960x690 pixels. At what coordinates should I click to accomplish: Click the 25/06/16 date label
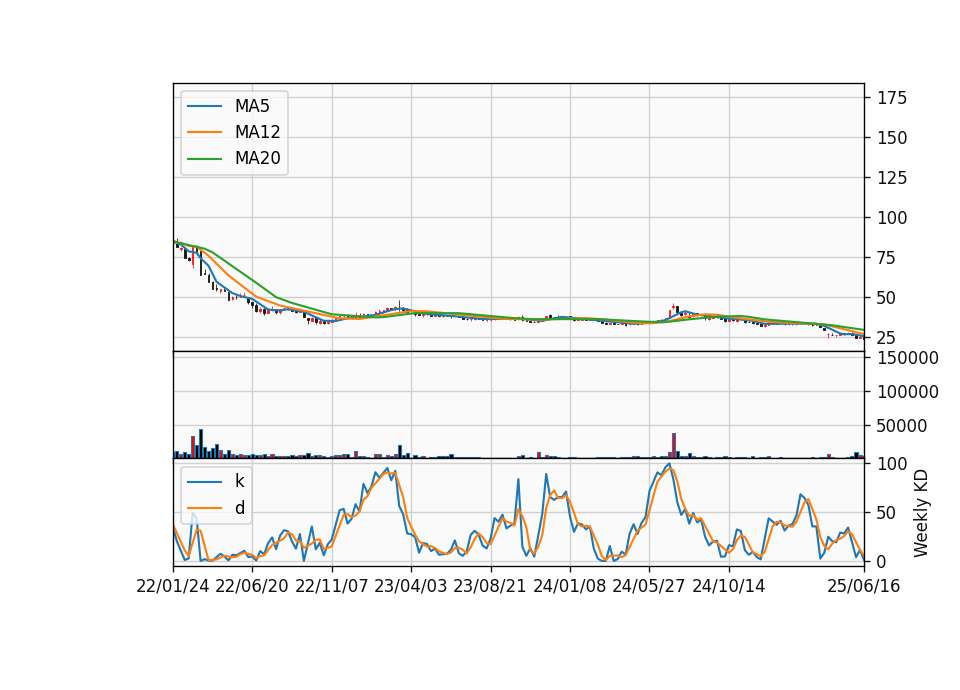(x=863, y=586)
